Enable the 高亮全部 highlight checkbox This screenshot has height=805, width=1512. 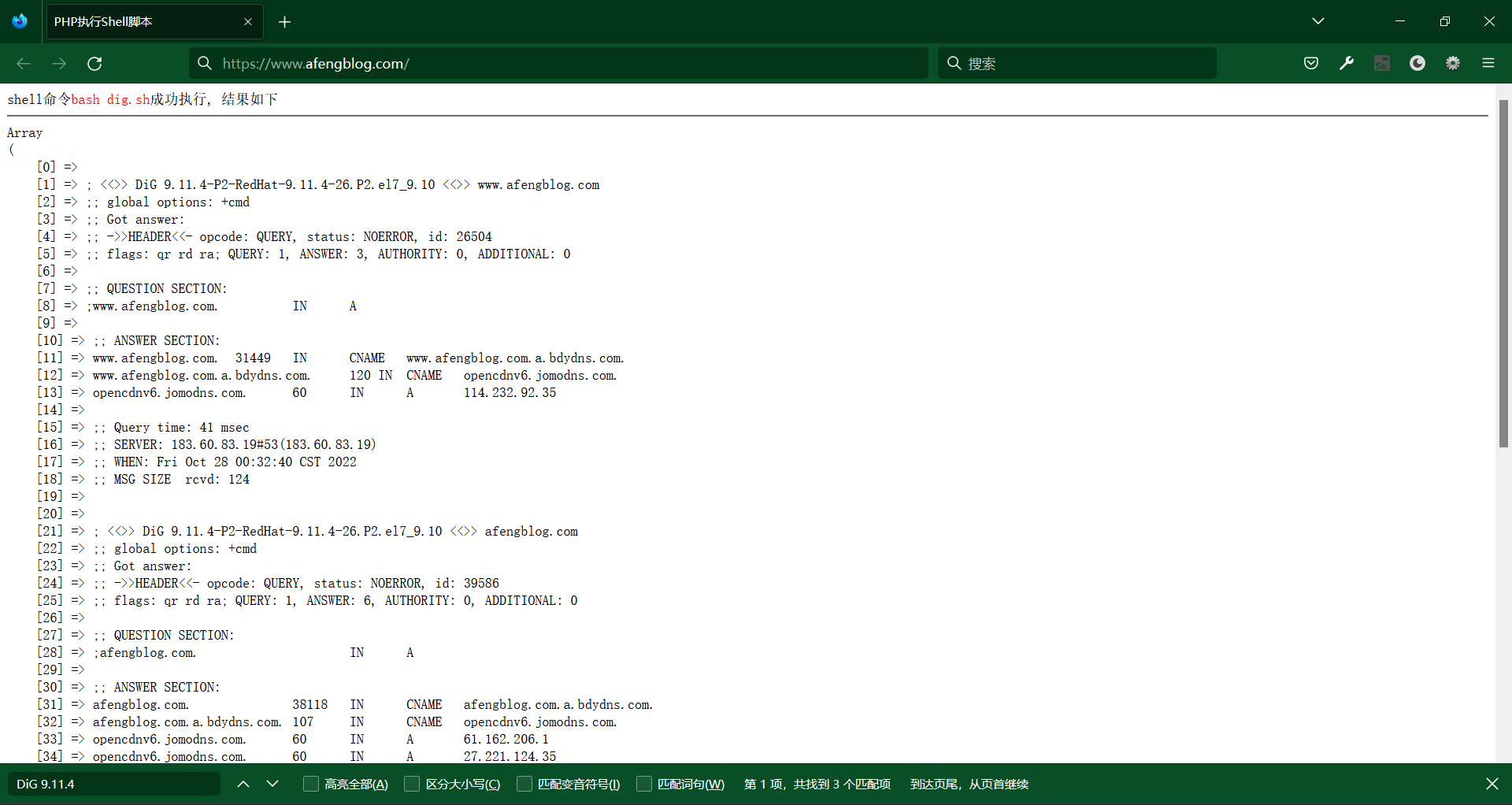pyautogui.click(x=310, y=784)
